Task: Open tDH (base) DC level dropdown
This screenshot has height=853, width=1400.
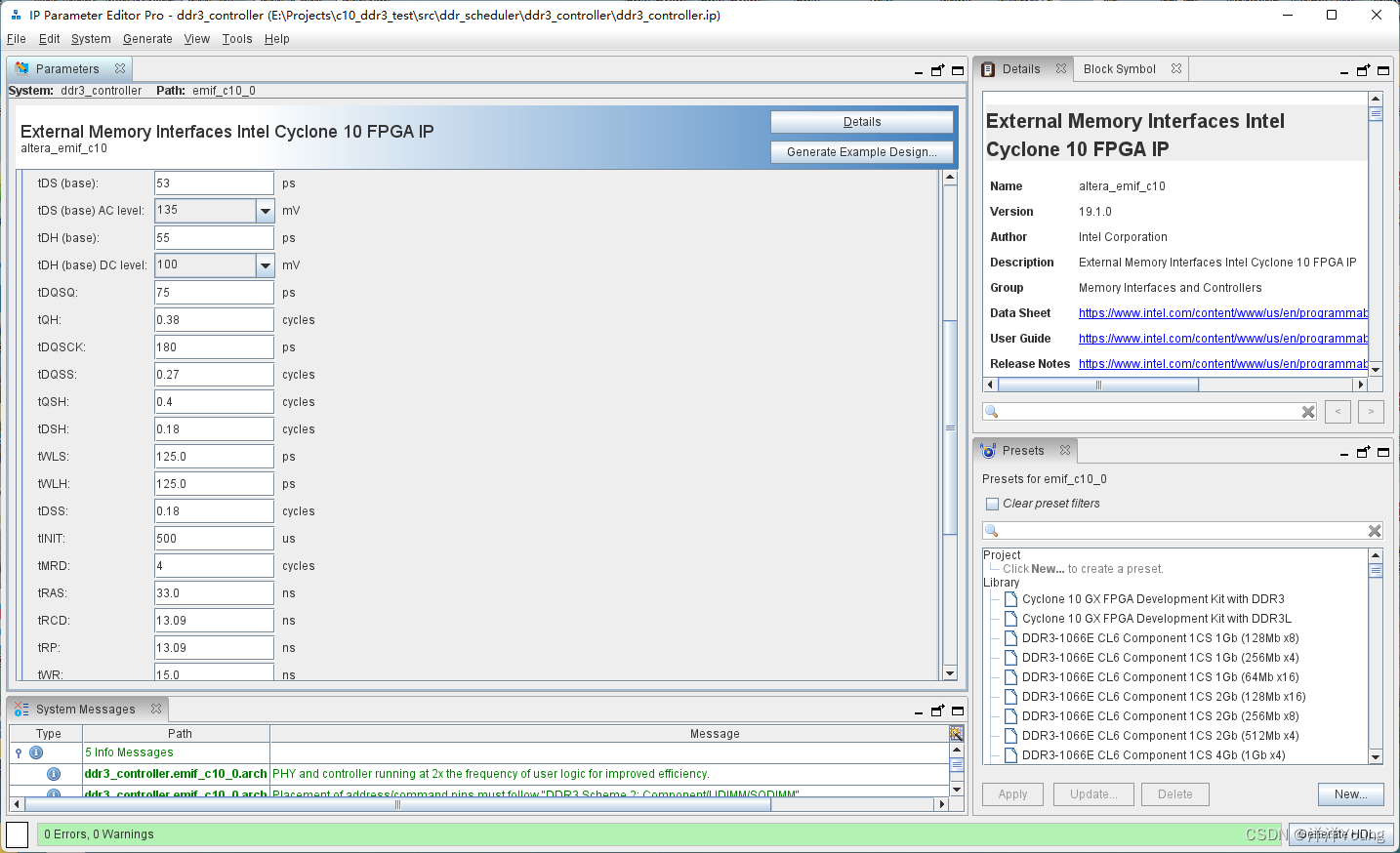Action: (x=265, y=265)
